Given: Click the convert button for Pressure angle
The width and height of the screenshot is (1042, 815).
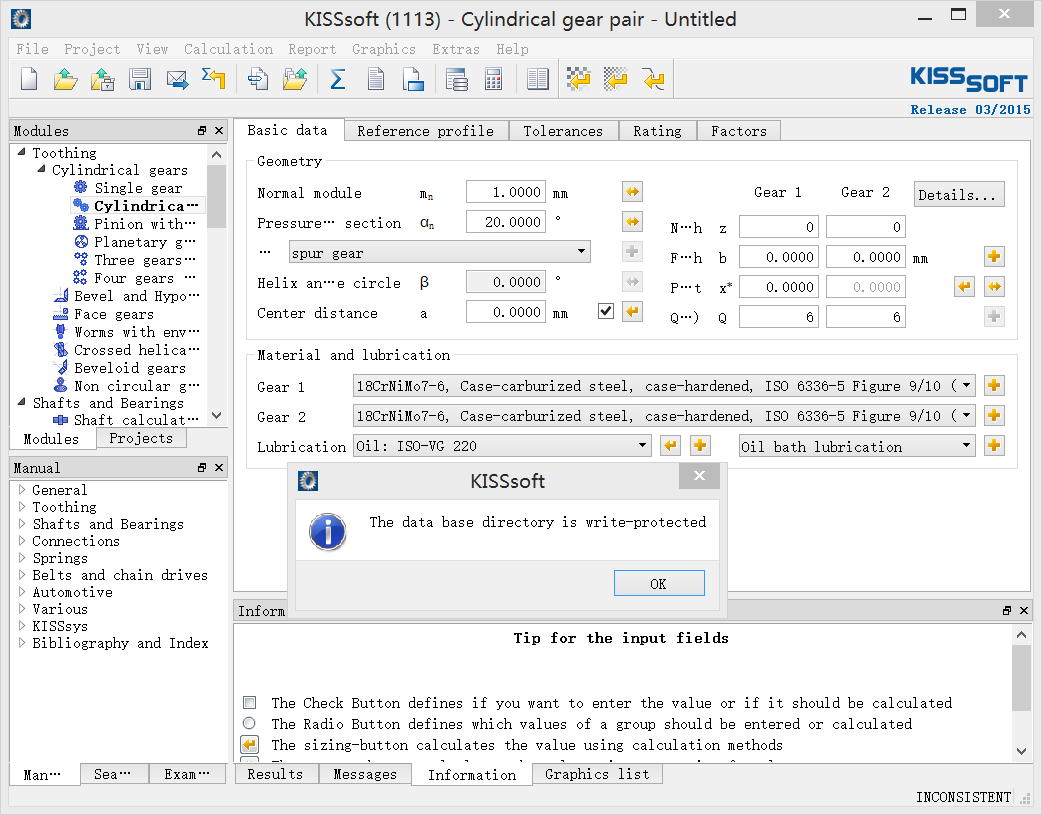Looking at the screenshot, I should click(x=633, y=221).
